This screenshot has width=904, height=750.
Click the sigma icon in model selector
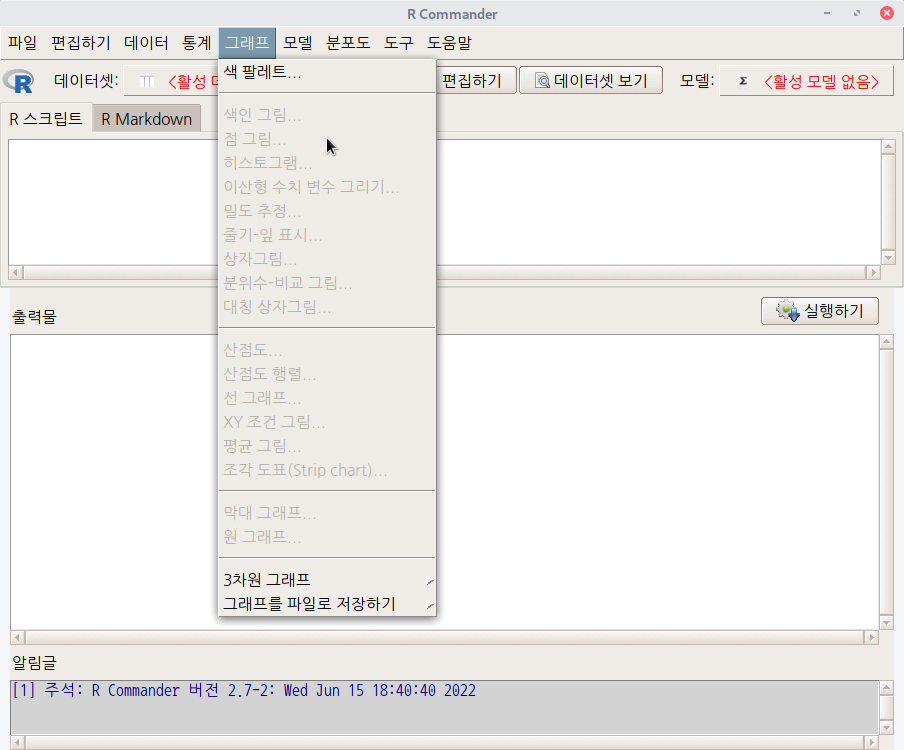tap(743, 81)
